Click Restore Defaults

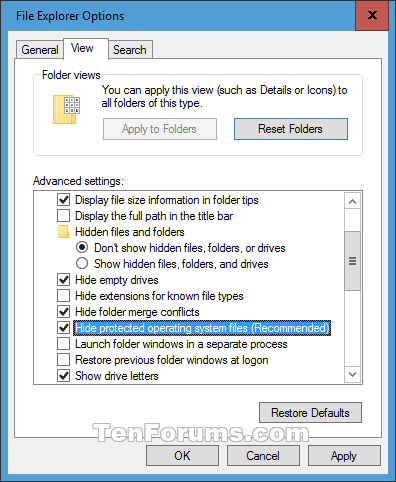point(310,413)
